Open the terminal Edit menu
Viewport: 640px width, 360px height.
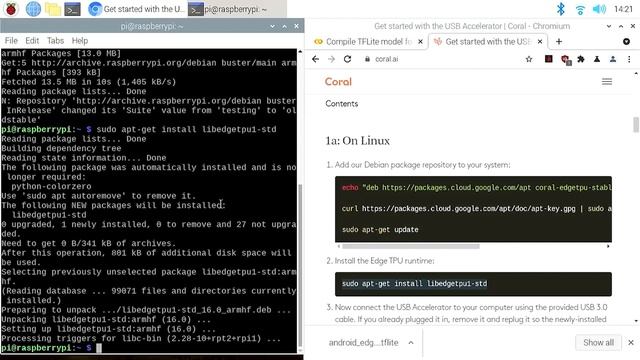[32, 40]
